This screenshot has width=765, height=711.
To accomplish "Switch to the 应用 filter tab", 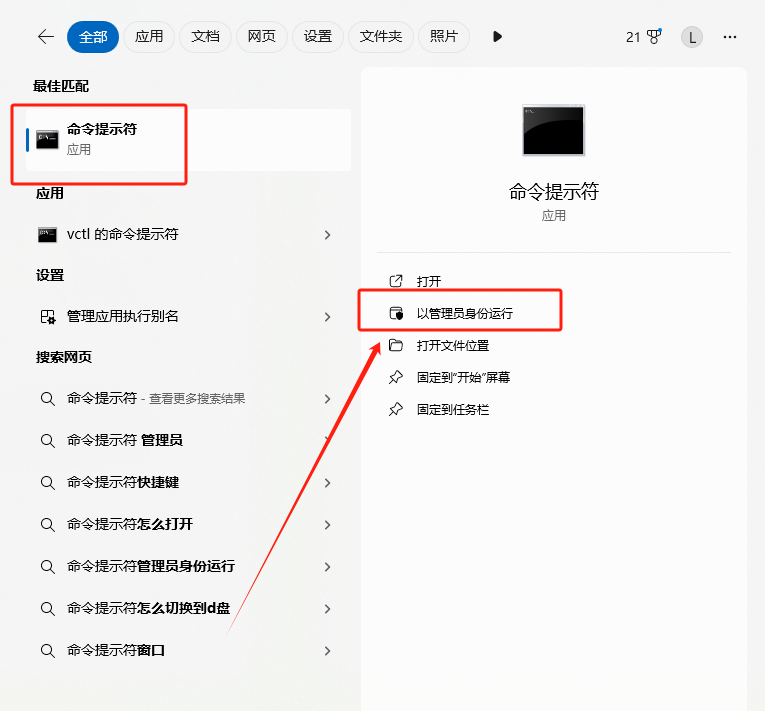I will click(149, 37).
